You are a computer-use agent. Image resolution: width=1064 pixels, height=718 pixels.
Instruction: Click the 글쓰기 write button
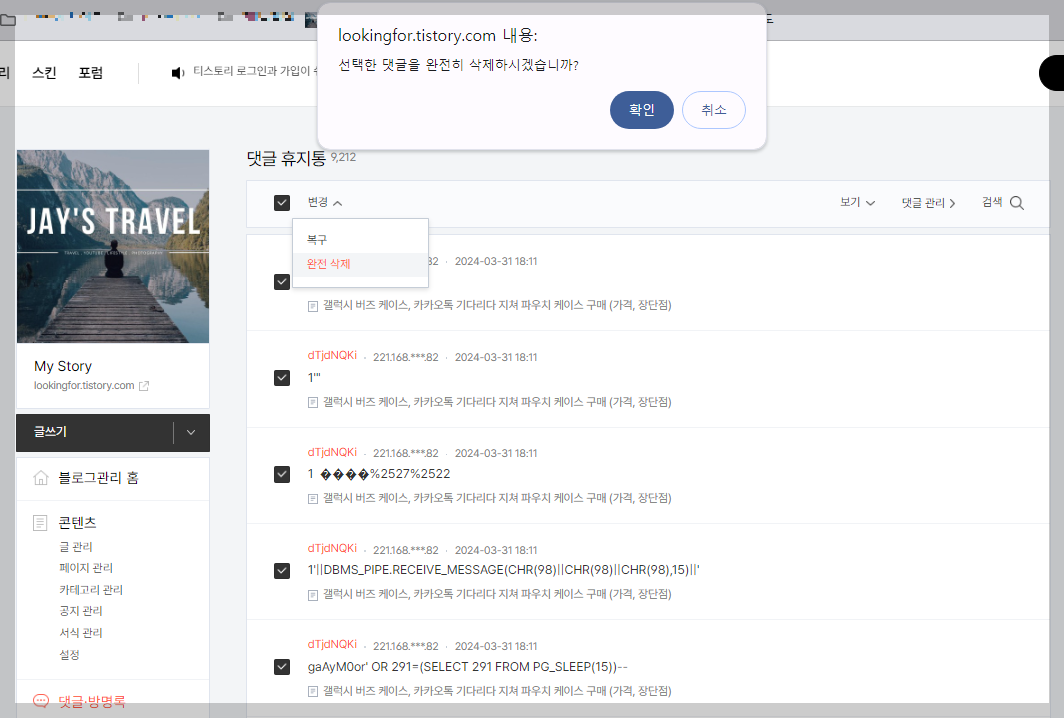click(x=94, y=432)
